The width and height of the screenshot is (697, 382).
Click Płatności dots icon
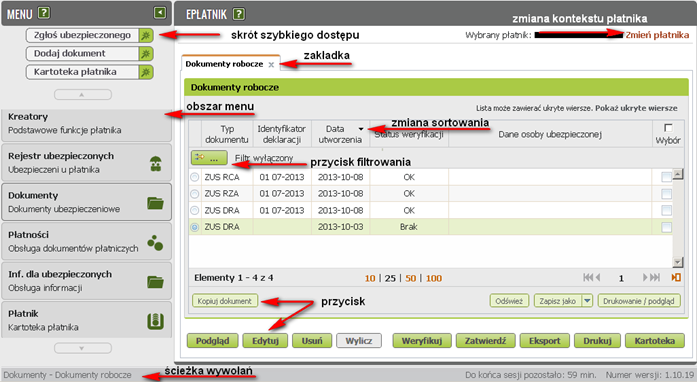(x=155, y=242)
